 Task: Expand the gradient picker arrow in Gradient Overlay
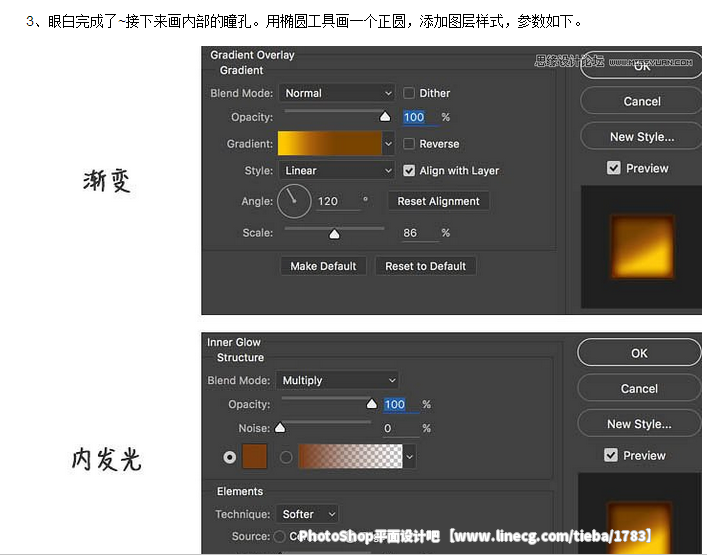(388, 144)
